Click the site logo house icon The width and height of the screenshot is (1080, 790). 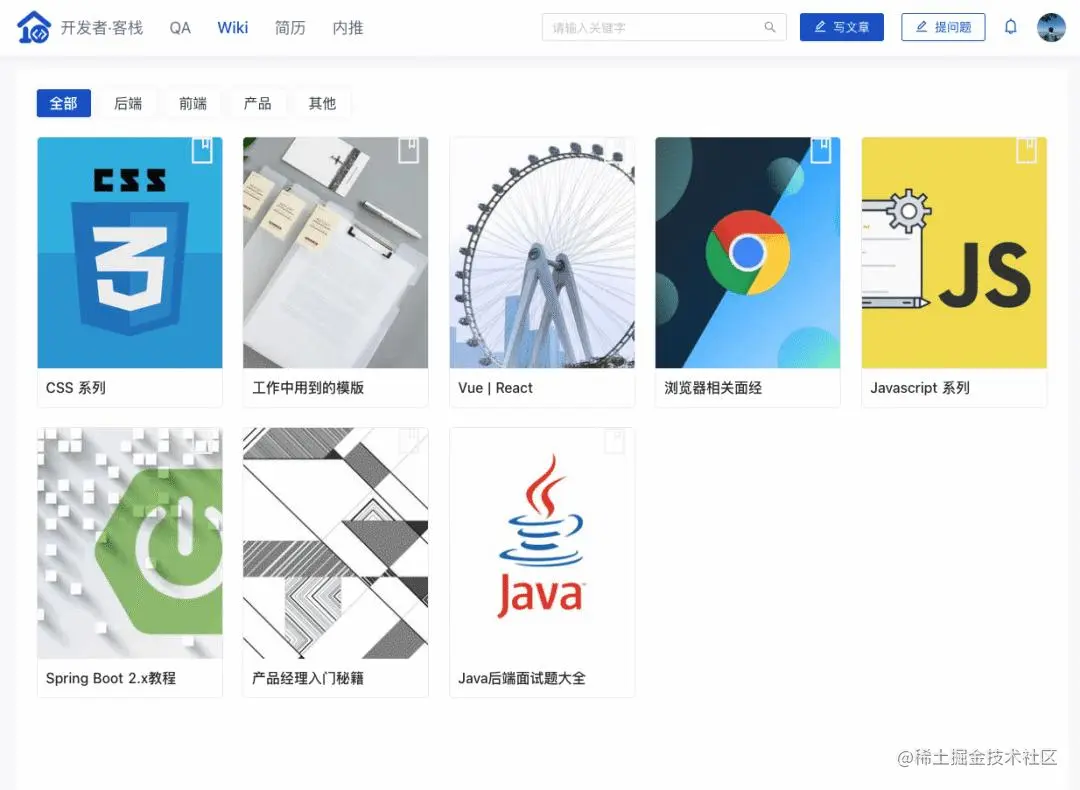pyautogui.click(x=34, y=28)
